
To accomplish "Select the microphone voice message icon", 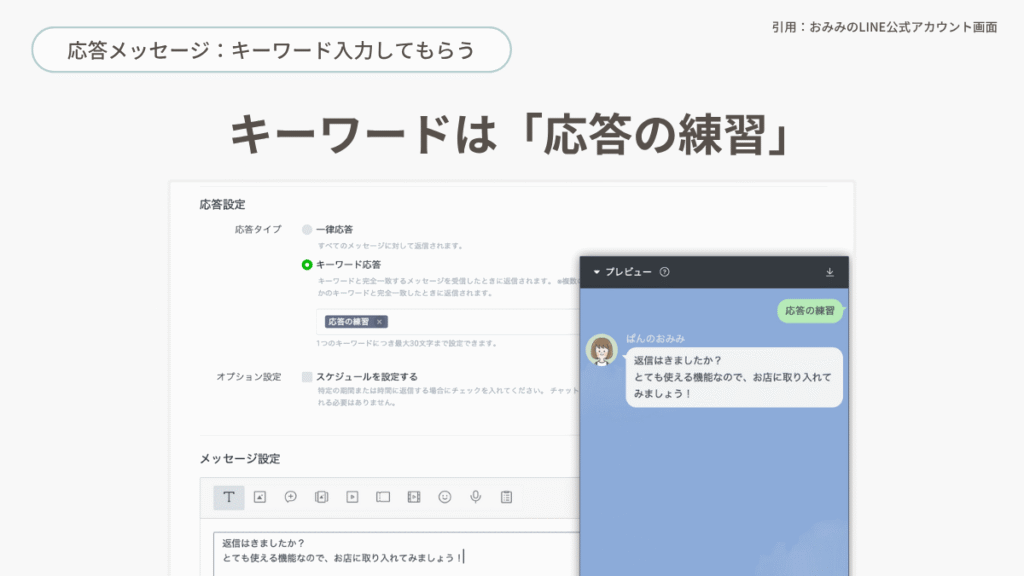I will [x=476, y=496].
